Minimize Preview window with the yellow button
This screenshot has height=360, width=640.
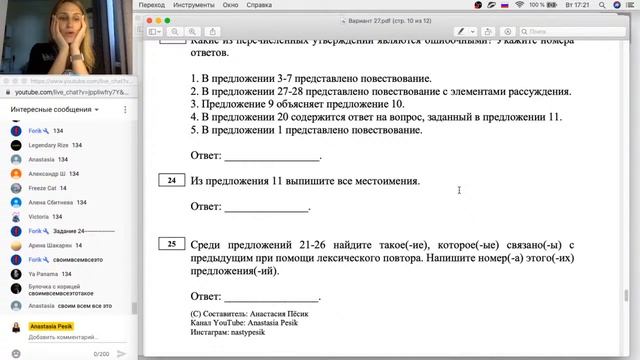(x=158, y=20)
